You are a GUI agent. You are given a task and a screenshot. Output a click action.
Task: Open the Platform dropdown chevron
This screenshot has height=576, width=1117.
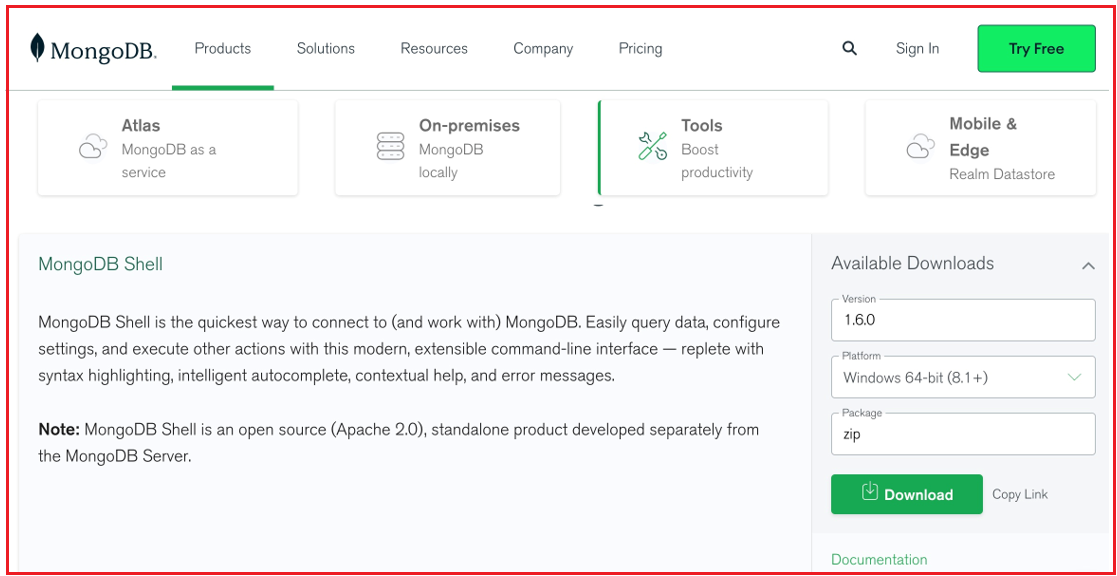tap(1075, 377)
